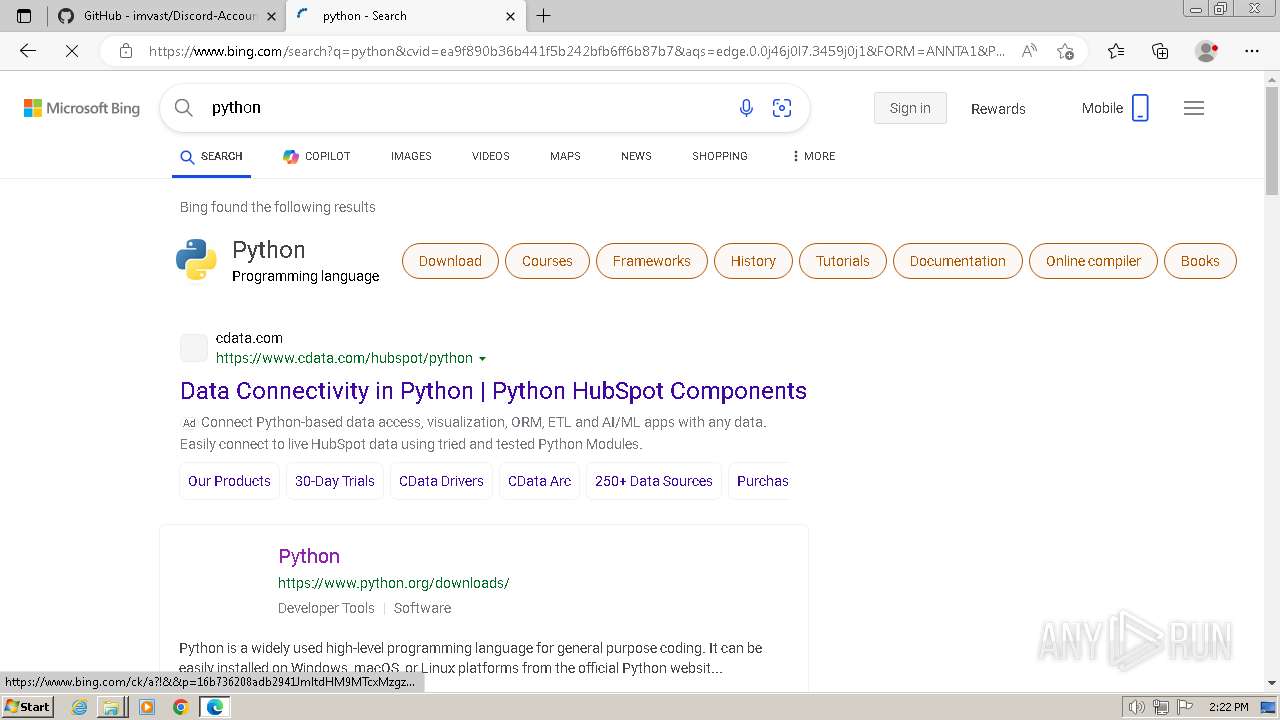Click the Python logo thumbnail
1280x720 pixels.
(x=196, y=259)
